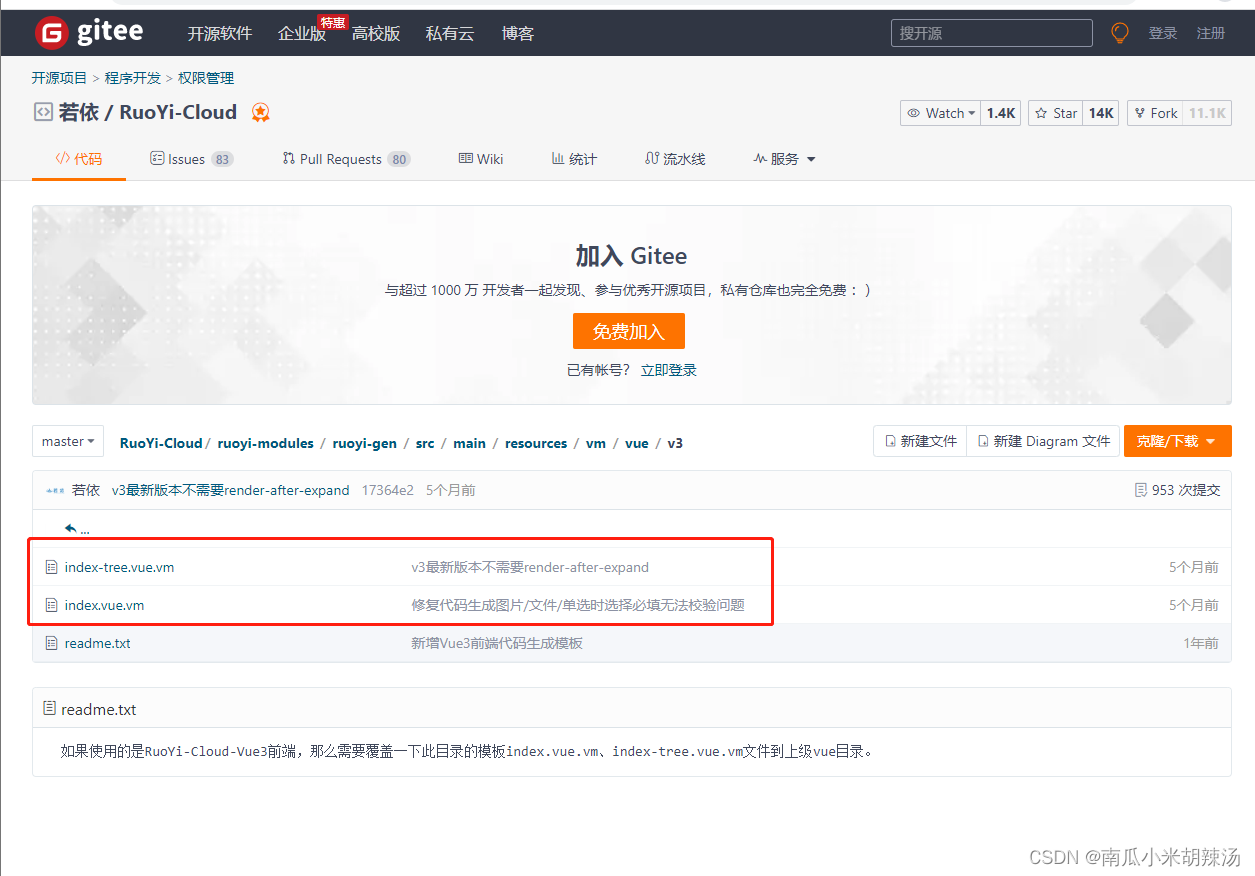The image size is (1255, 876).
Task: Click the Gitee logo
Action: pyautogui.click(x=89, y=33)
